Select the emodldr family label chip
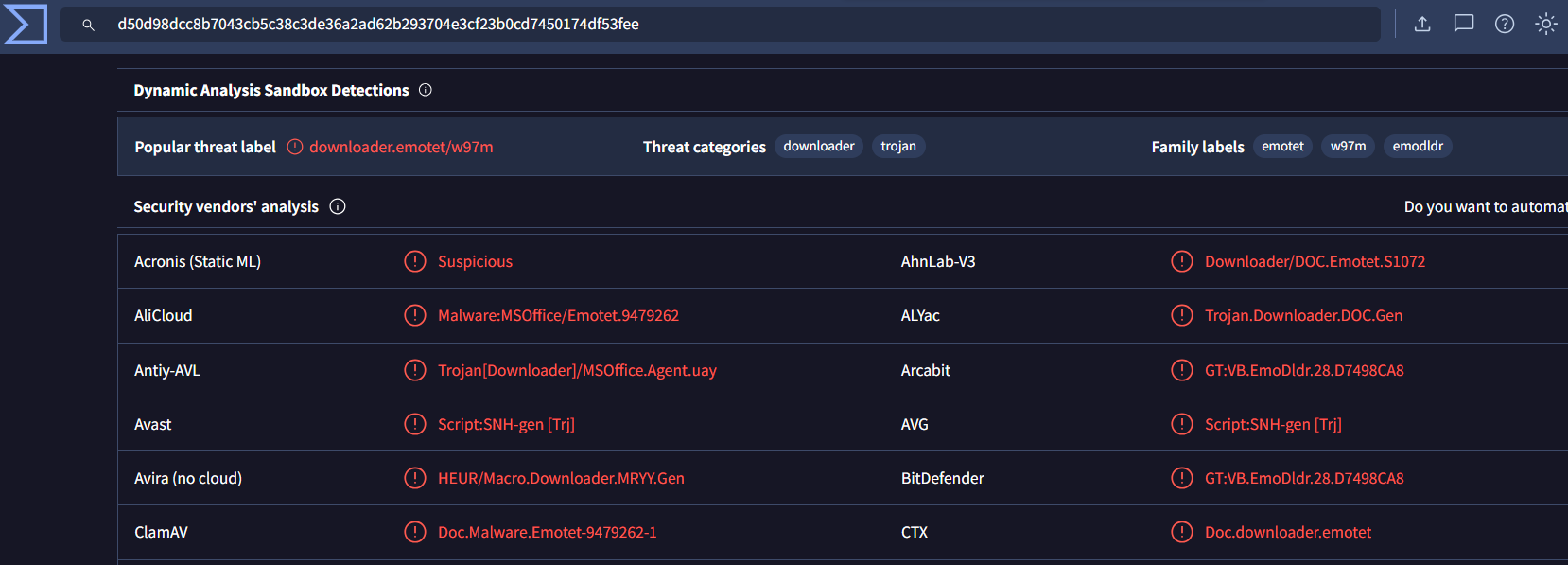This screenshot has height=565, width=1568. pos(1418,146)
